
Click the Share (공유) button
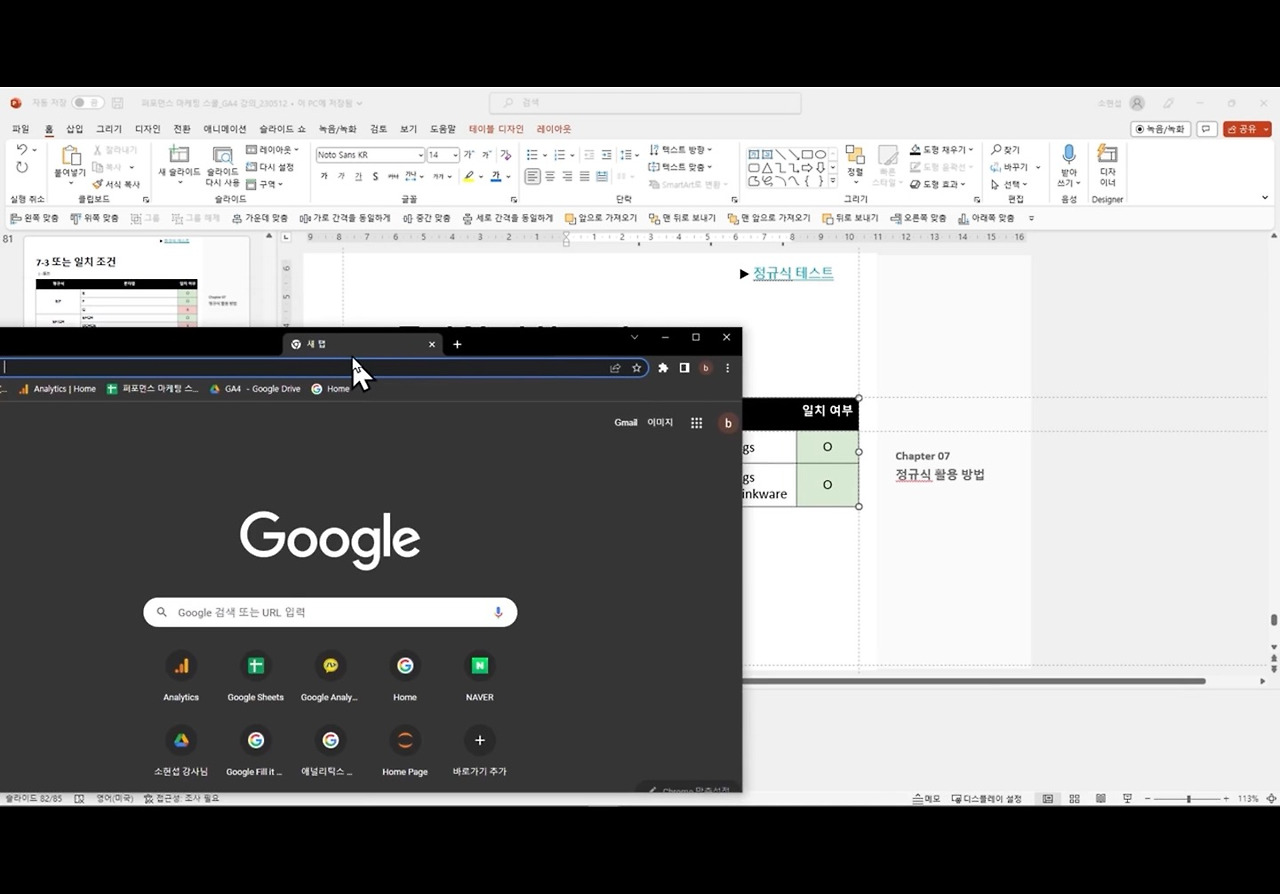1247,129
